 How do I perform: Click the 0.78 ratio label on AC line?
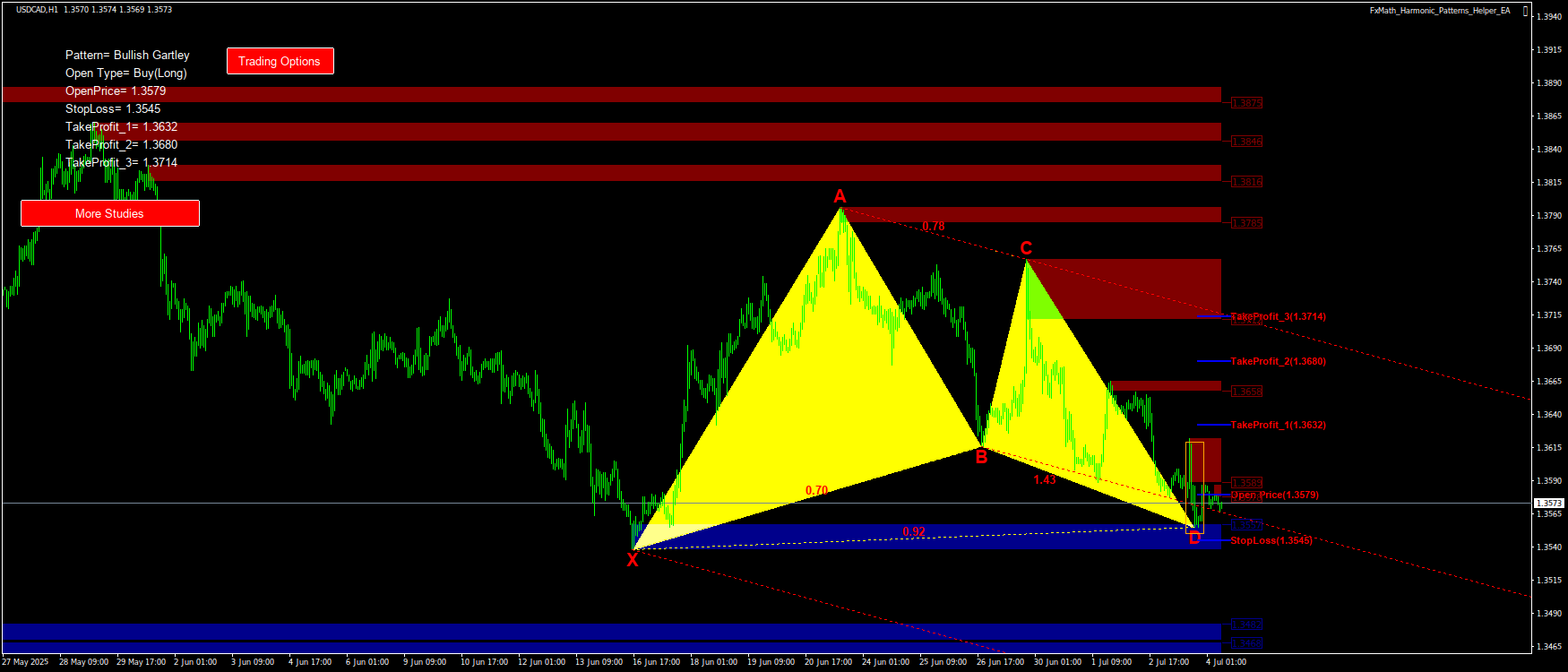click(x=934, y=227)
